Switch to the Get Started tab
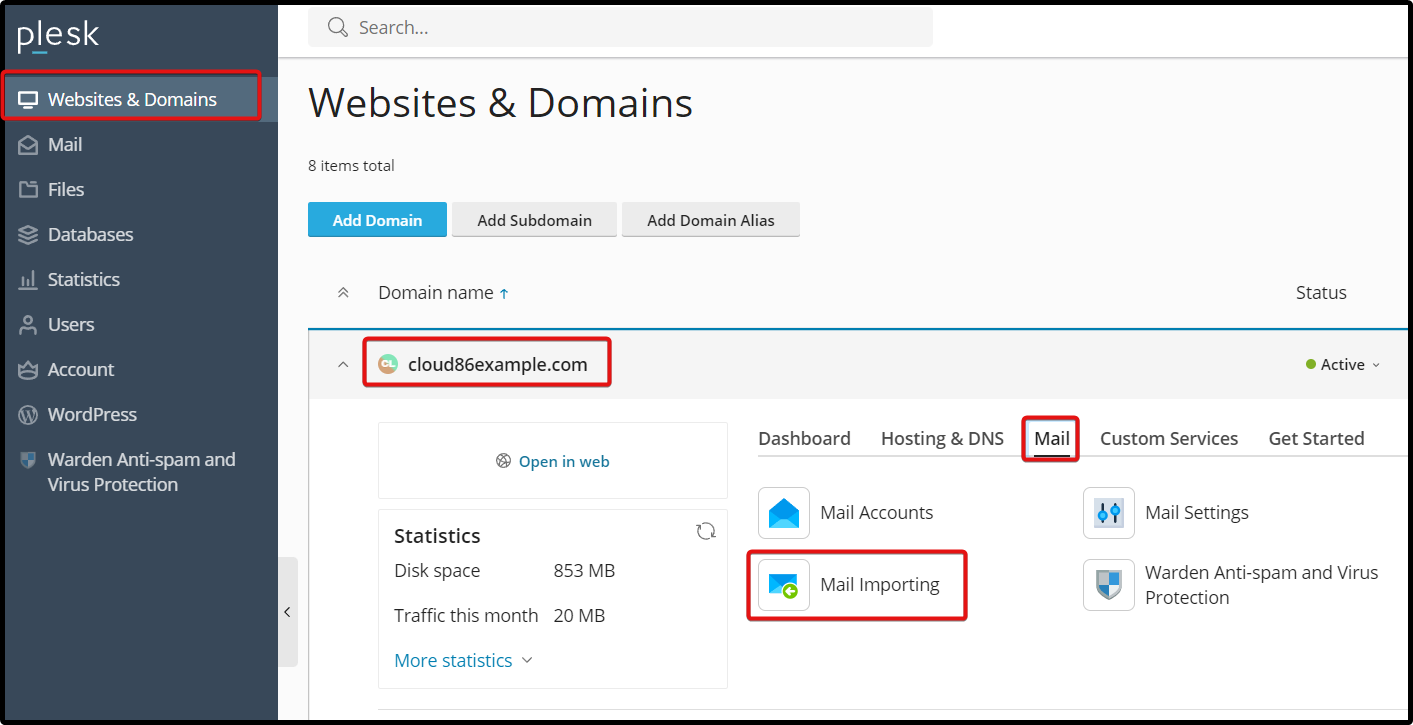 [x=1316, y=438]
